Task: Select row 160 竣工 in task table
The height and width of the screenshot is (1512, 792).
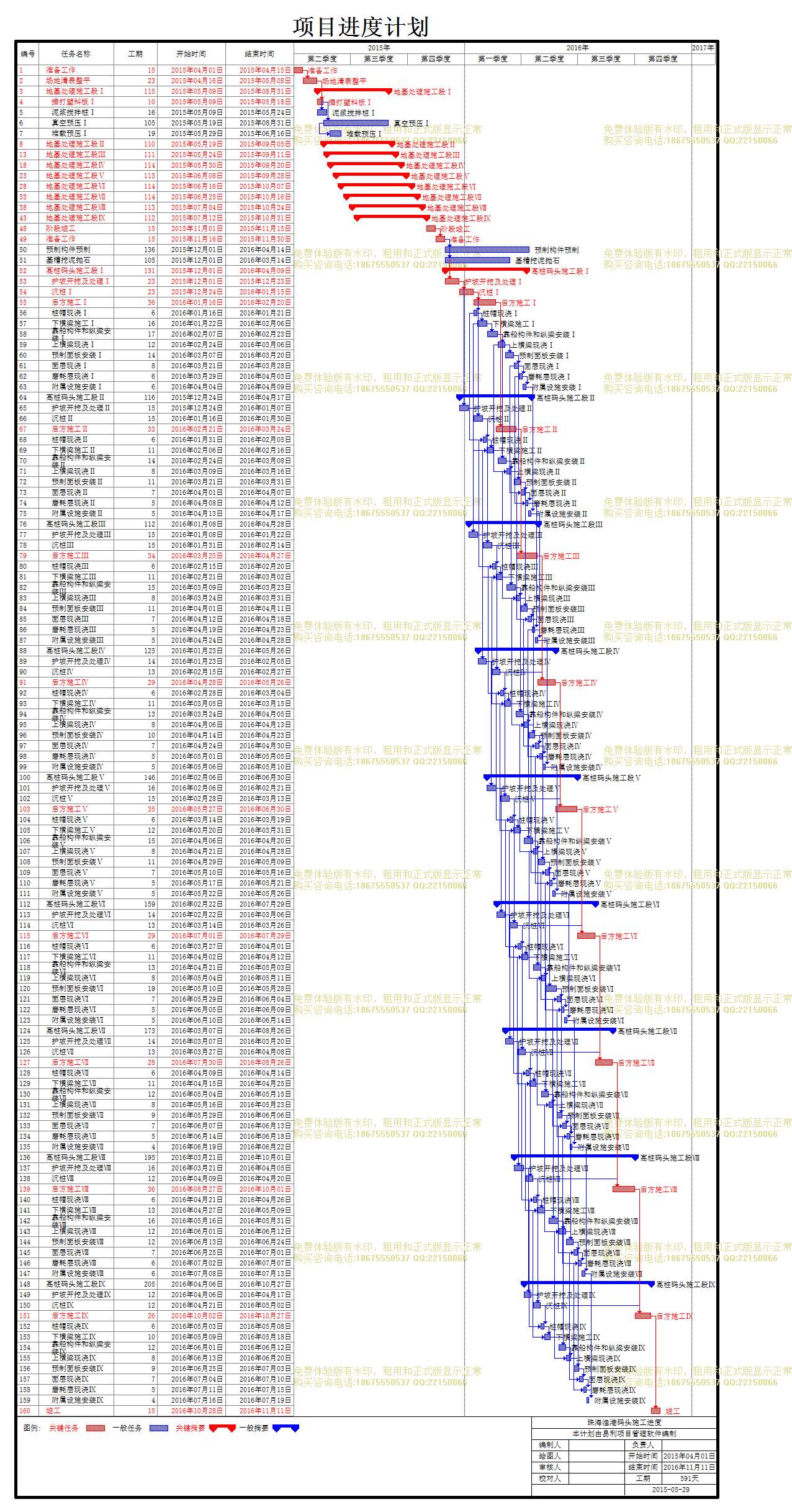Action: click(x=155, y=1411)
